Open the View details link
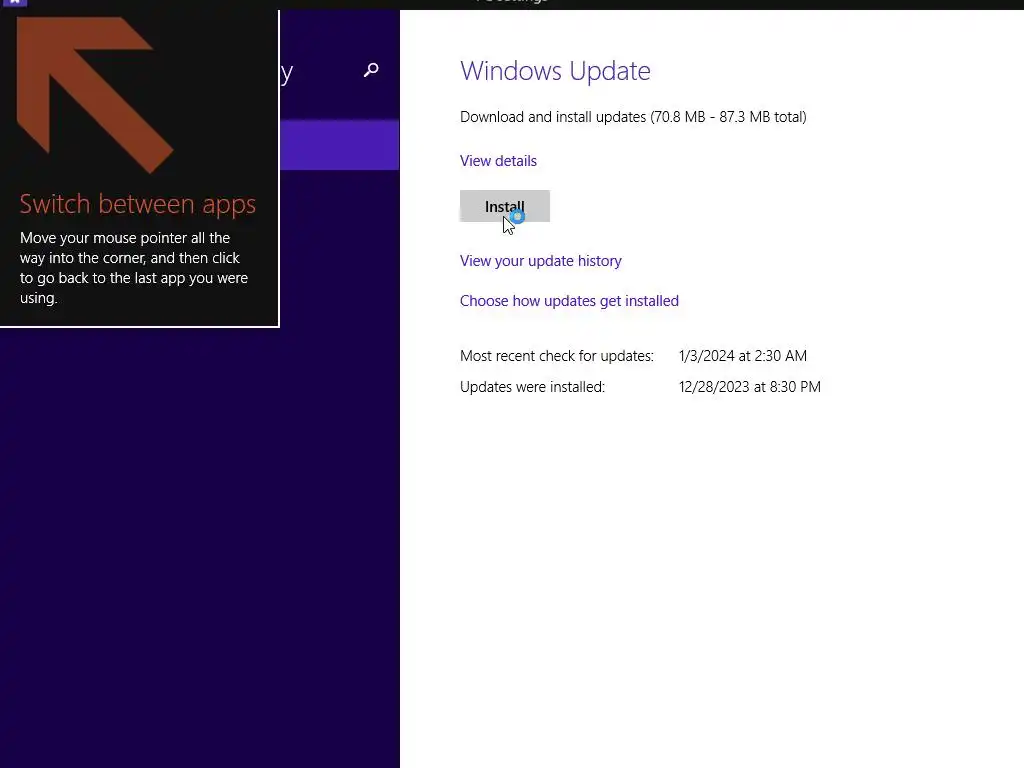Image resolution: width=1024 pixels, height=768 pixels. click(x=498, y=161)
